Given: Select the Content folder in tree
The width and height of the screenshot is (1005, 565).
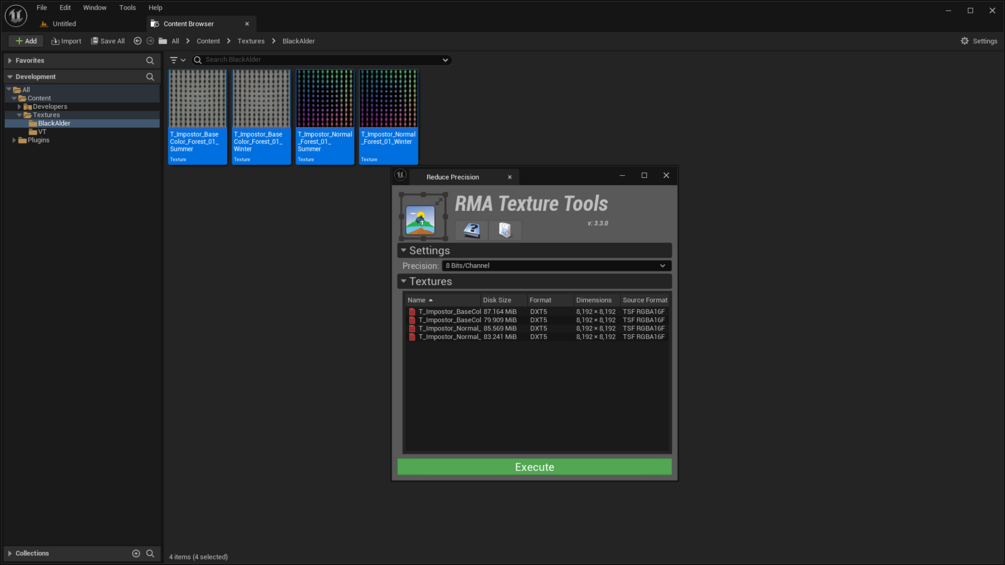Looking at the screenshot, I should (39, 98).
